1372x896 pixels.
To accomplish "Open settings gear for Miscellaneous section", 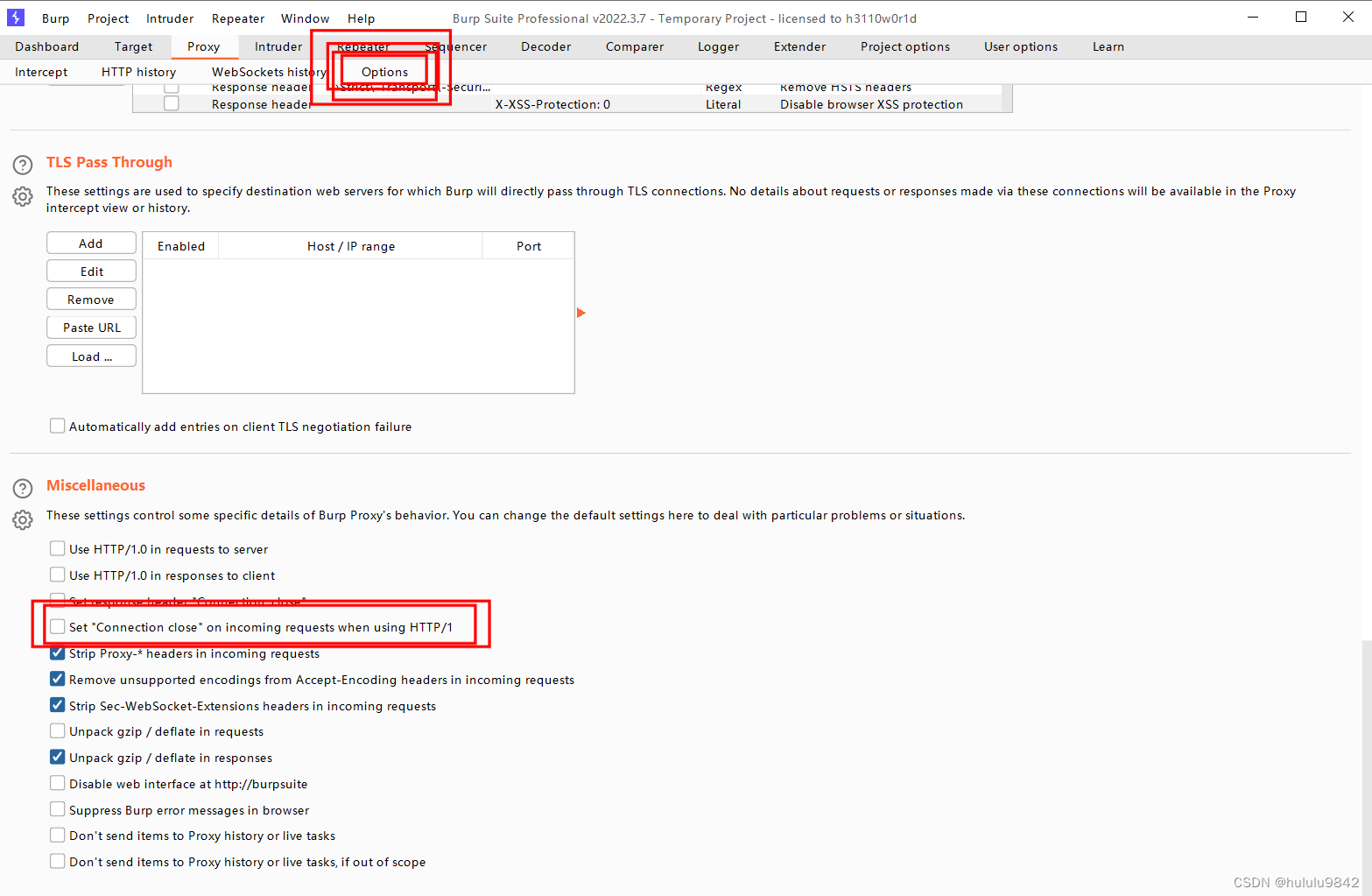I will point(23,520).
